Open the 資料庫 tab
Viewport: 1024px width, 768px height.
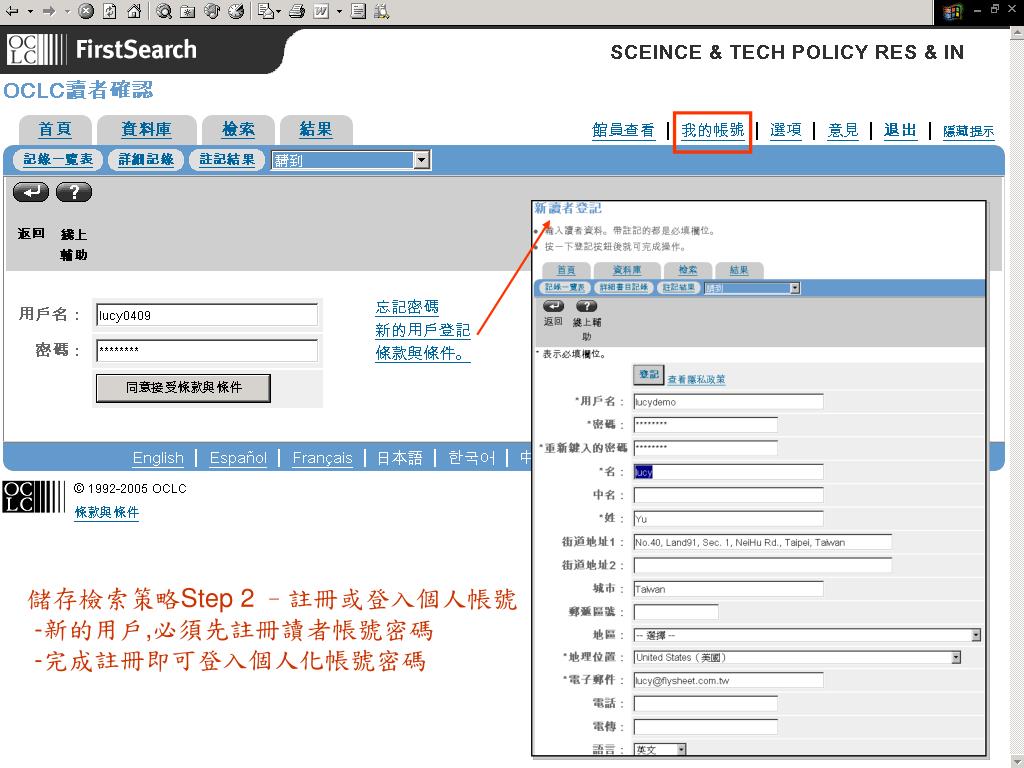coord(146,129)
